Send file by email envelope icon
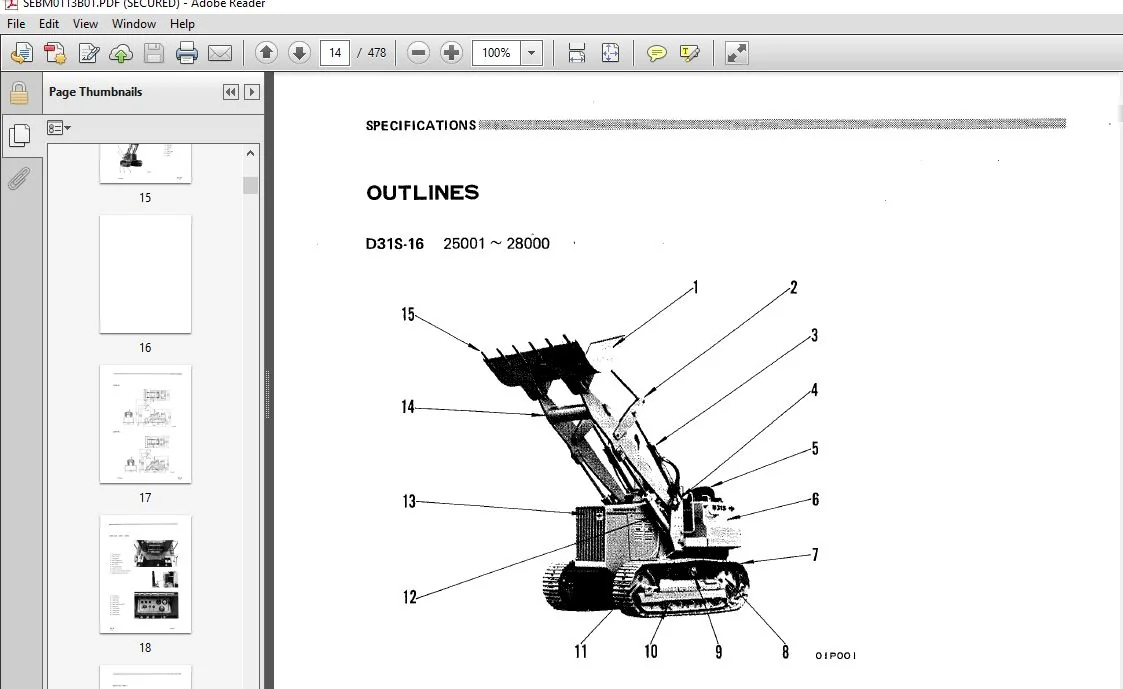1123x689 pixels. pyautogui.click(x=220, y=53)
